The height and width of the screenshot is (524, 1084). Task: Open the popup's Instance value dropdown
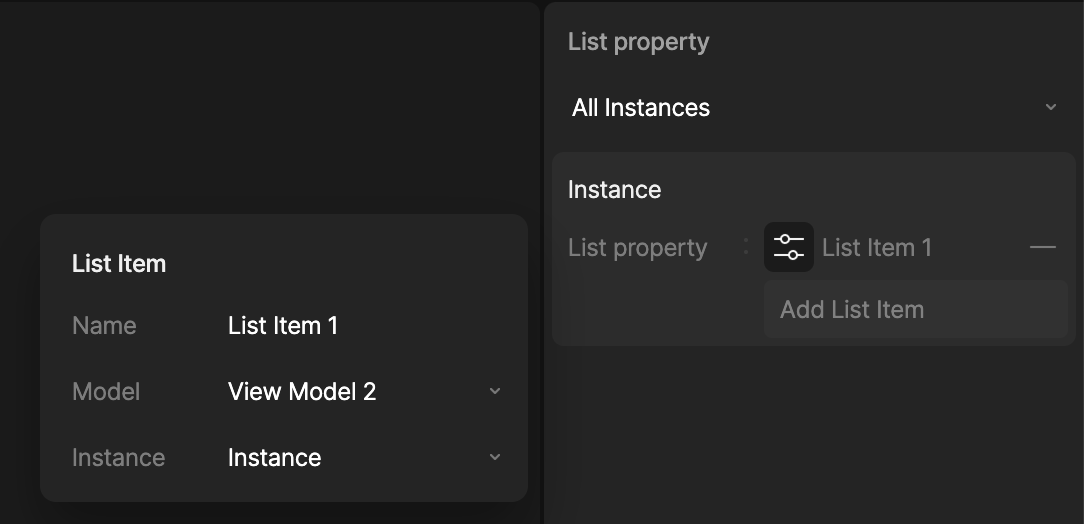pyautogui.click(x=364, y=457)
